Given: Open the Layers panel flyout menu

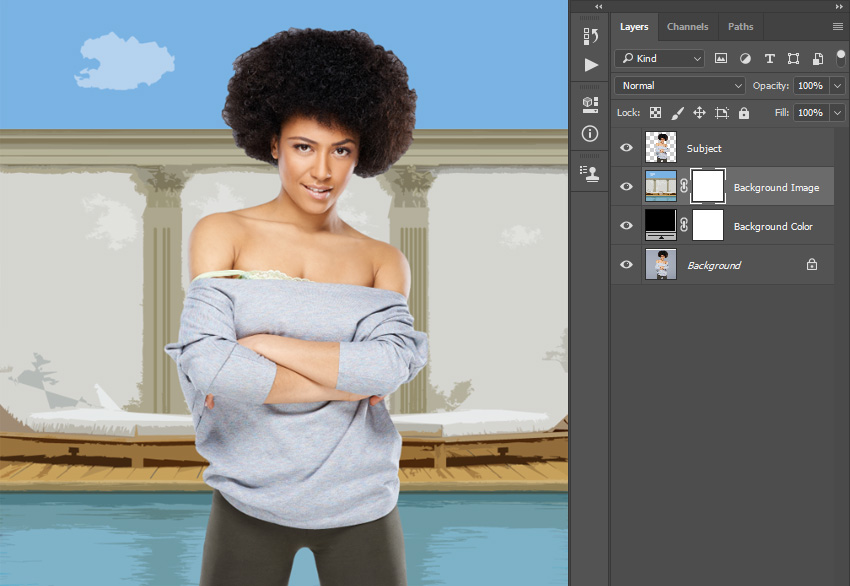Looking at the screenshot, I should coord(837,27).
